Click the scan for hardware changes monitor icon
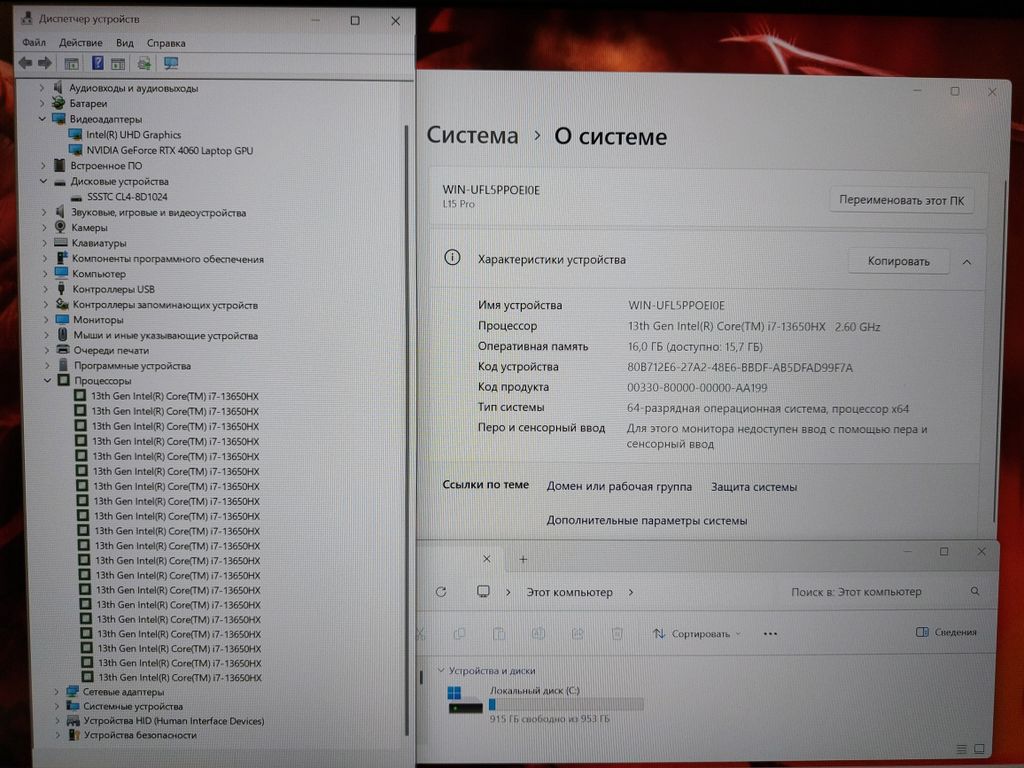Image resolution: width=1024 pixels, height=768 pixels. click(171, 63)
